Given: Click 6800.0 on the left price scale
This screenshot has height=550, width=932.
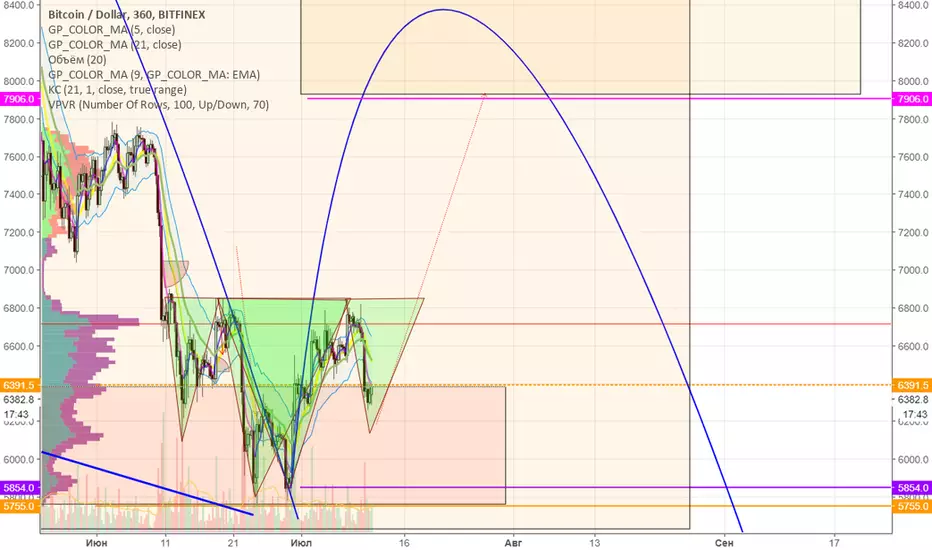Looking at the screenshot, I should (19, 308).
